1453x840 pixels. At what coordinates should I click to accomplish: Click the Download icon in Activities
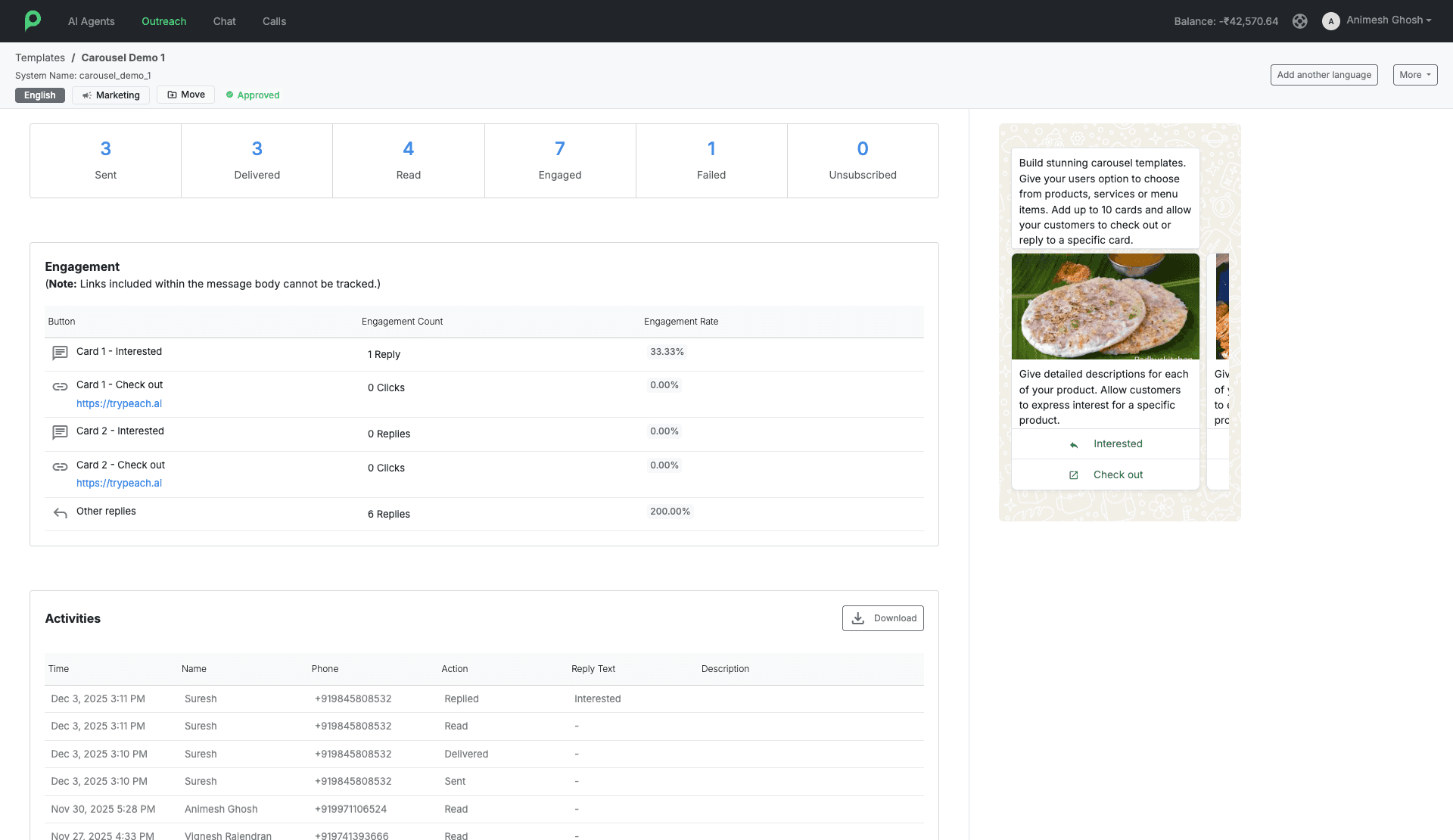point(858,618)
